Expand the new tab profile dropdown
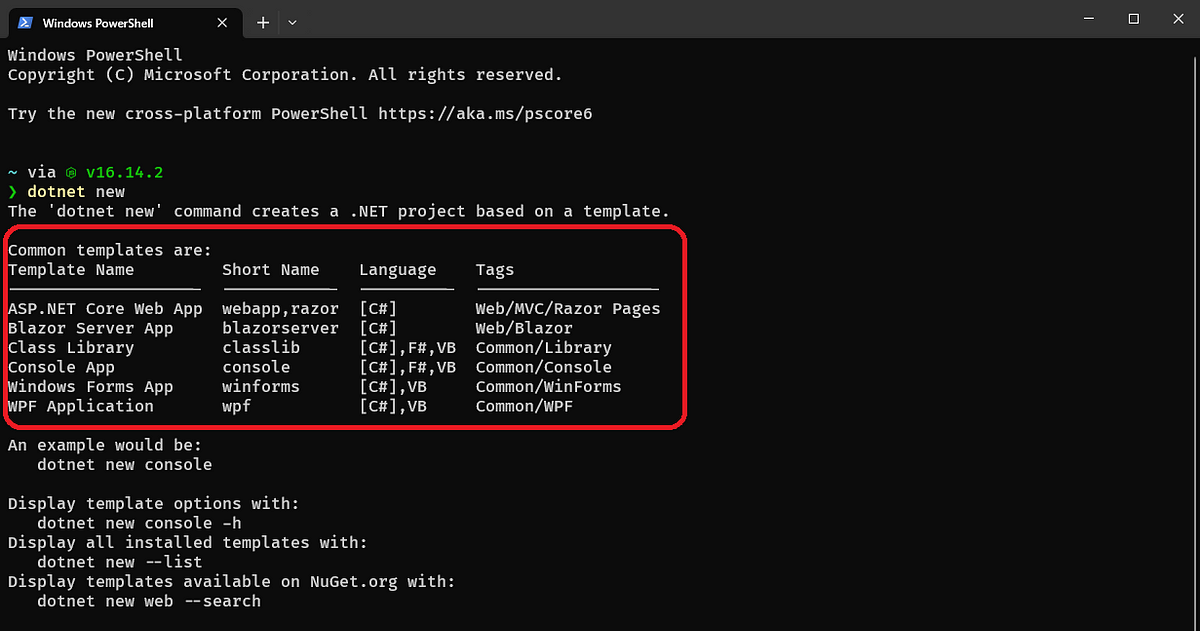 tap(292, 22)
